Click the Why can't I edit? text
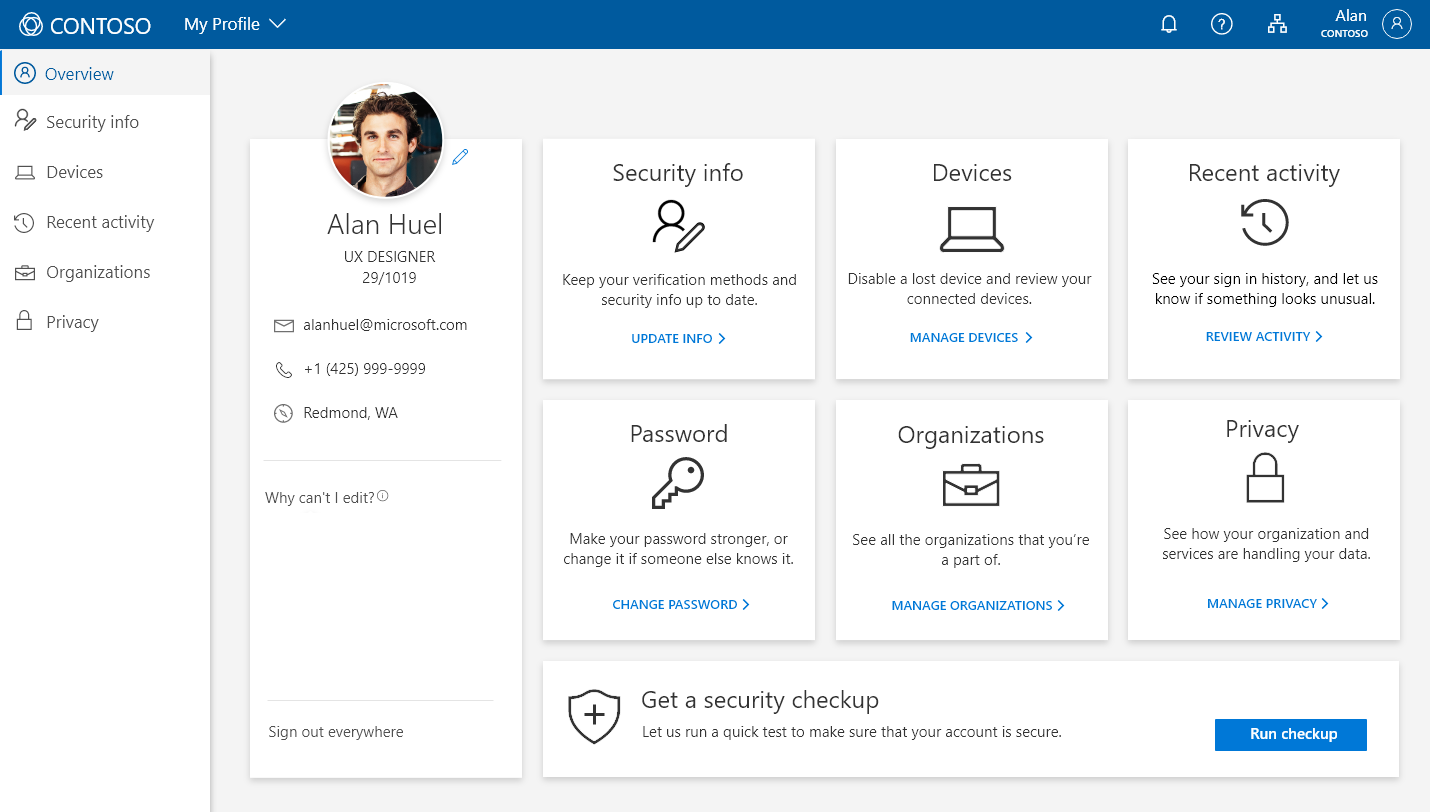 pyautogui.click(x=320, y=498)
